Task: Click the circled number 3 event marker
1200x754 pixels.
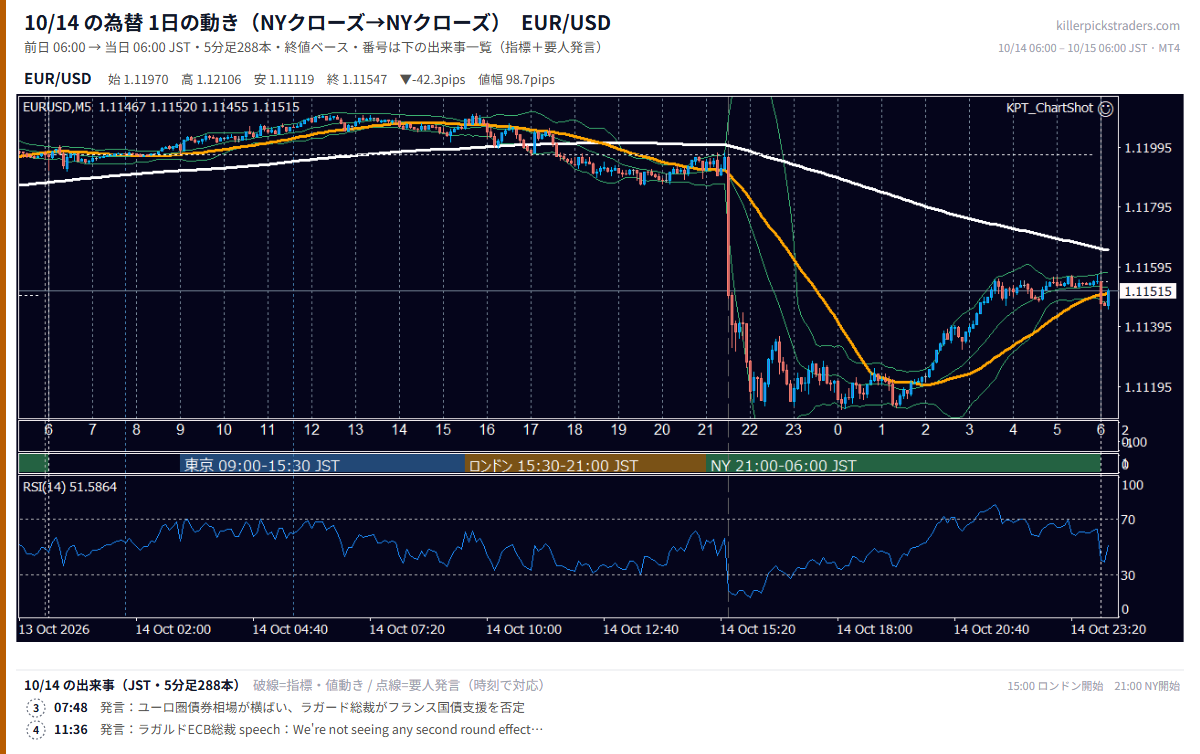Action: (37, 708)
